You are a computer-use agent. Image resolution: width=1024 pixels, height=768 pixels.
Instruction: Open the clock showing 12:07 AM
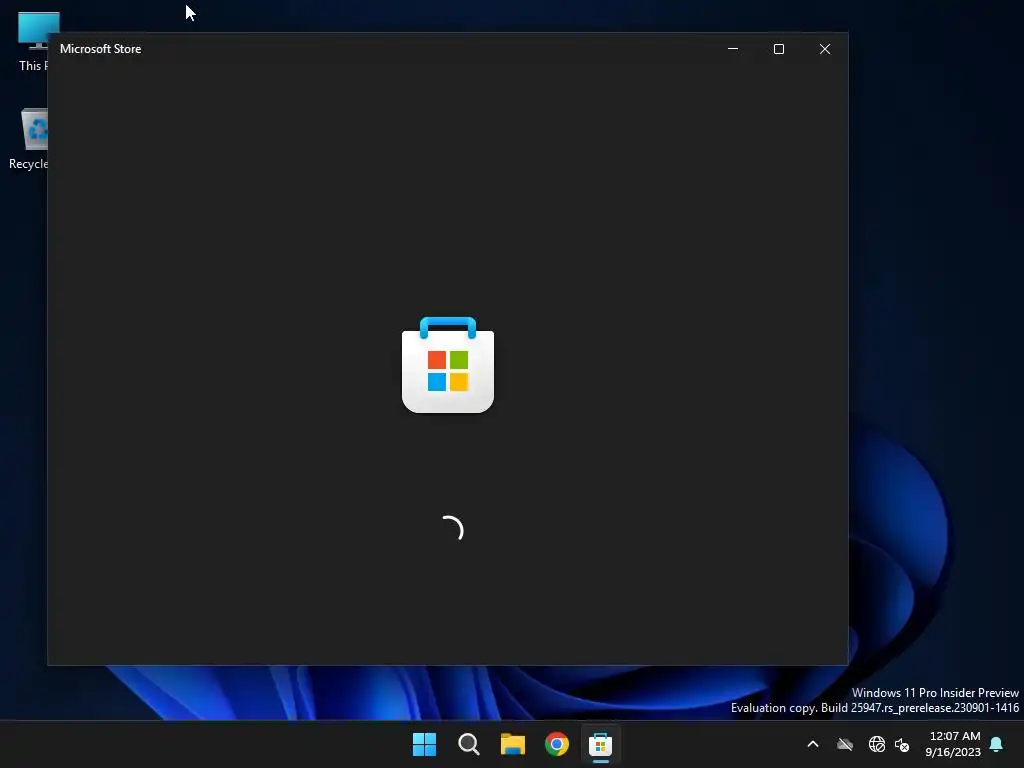tap(955, 736)
